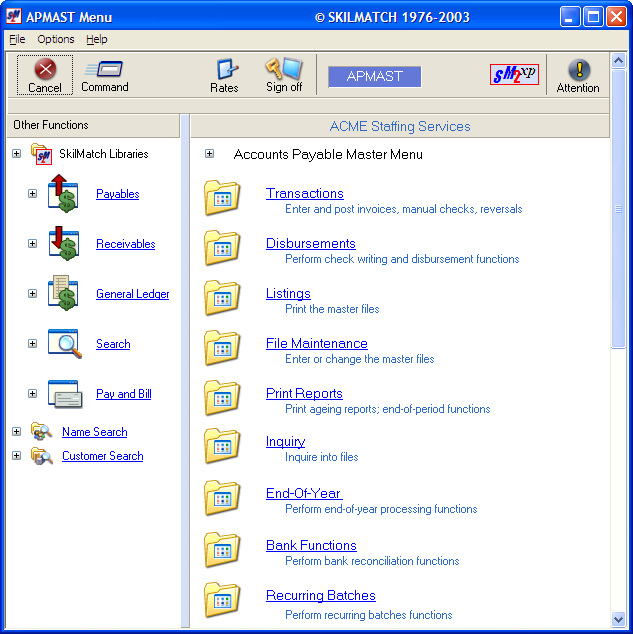
Task: Open the End-Of-Year link
Action: [x=304, y=493]
